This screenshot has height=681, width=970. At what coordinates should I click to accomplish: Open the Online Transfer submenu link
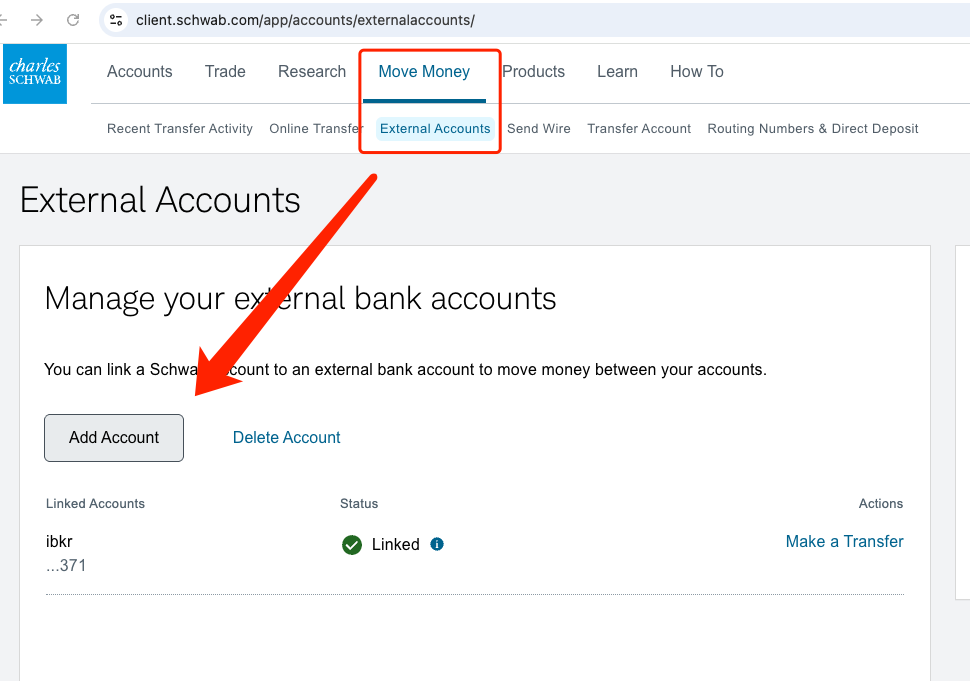point(315,129)
